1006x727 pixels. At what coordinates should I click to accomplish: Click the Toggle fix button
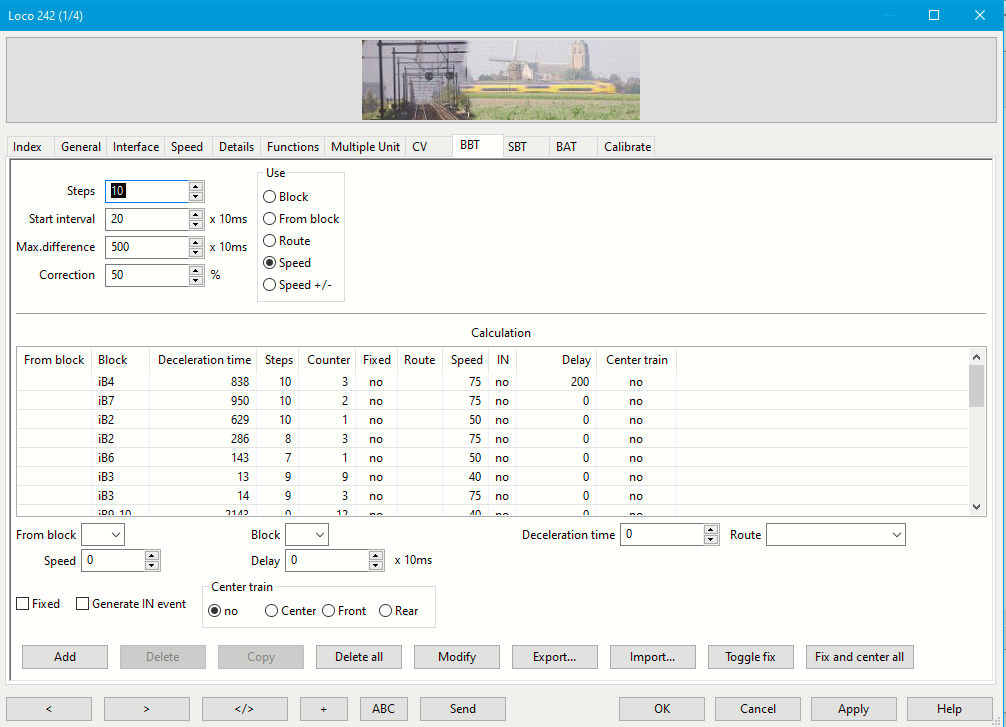[750, 657]
